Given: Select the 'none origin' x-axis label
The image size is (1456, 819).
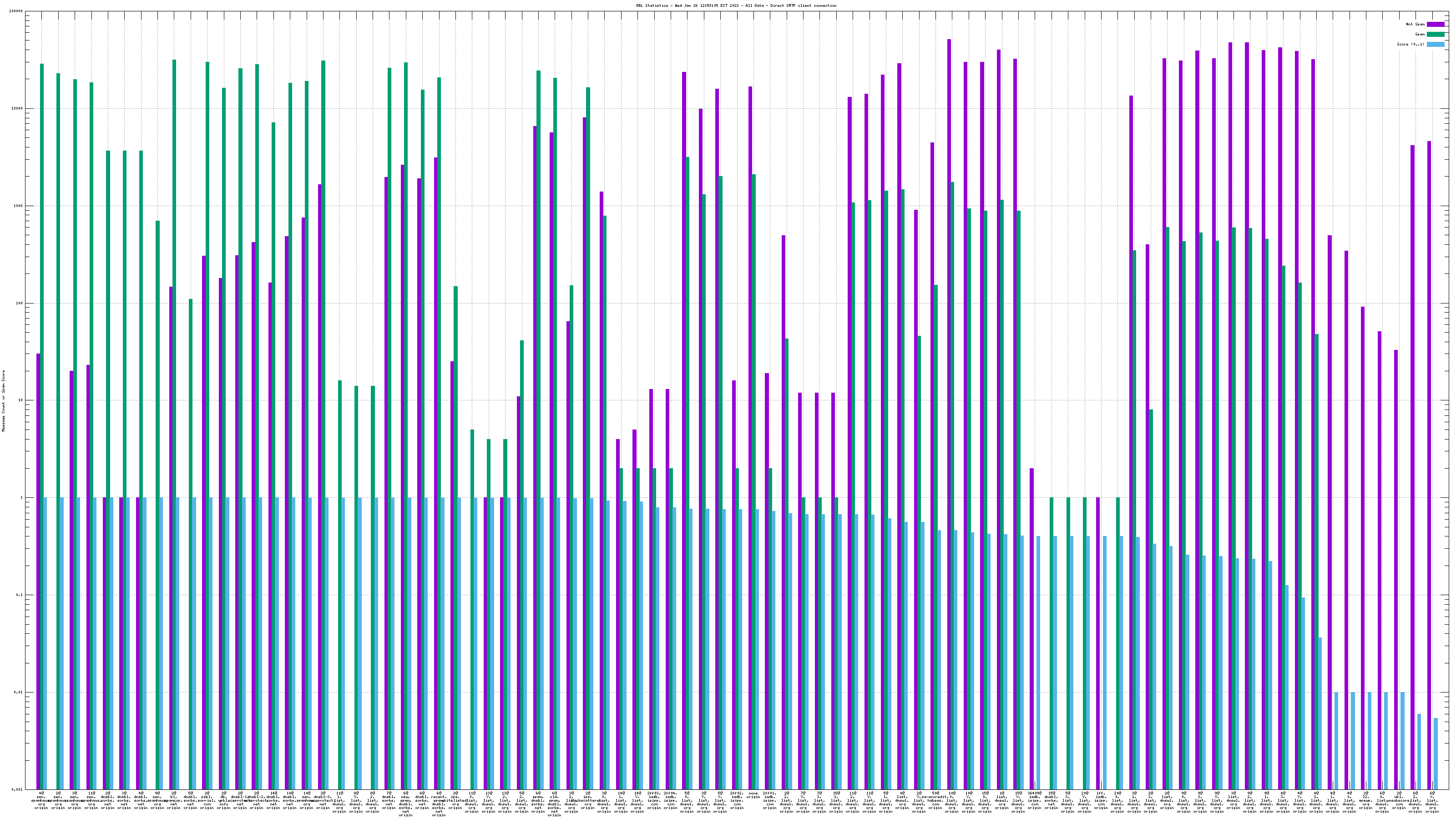Looking at the screenshot, I should [x=753, y=795].
